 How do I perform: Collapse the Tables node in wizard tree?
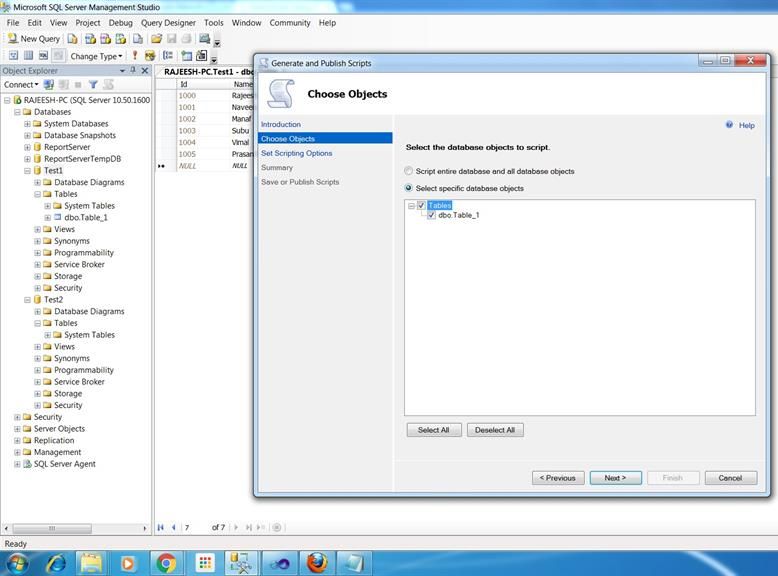(x=411, y=205)
